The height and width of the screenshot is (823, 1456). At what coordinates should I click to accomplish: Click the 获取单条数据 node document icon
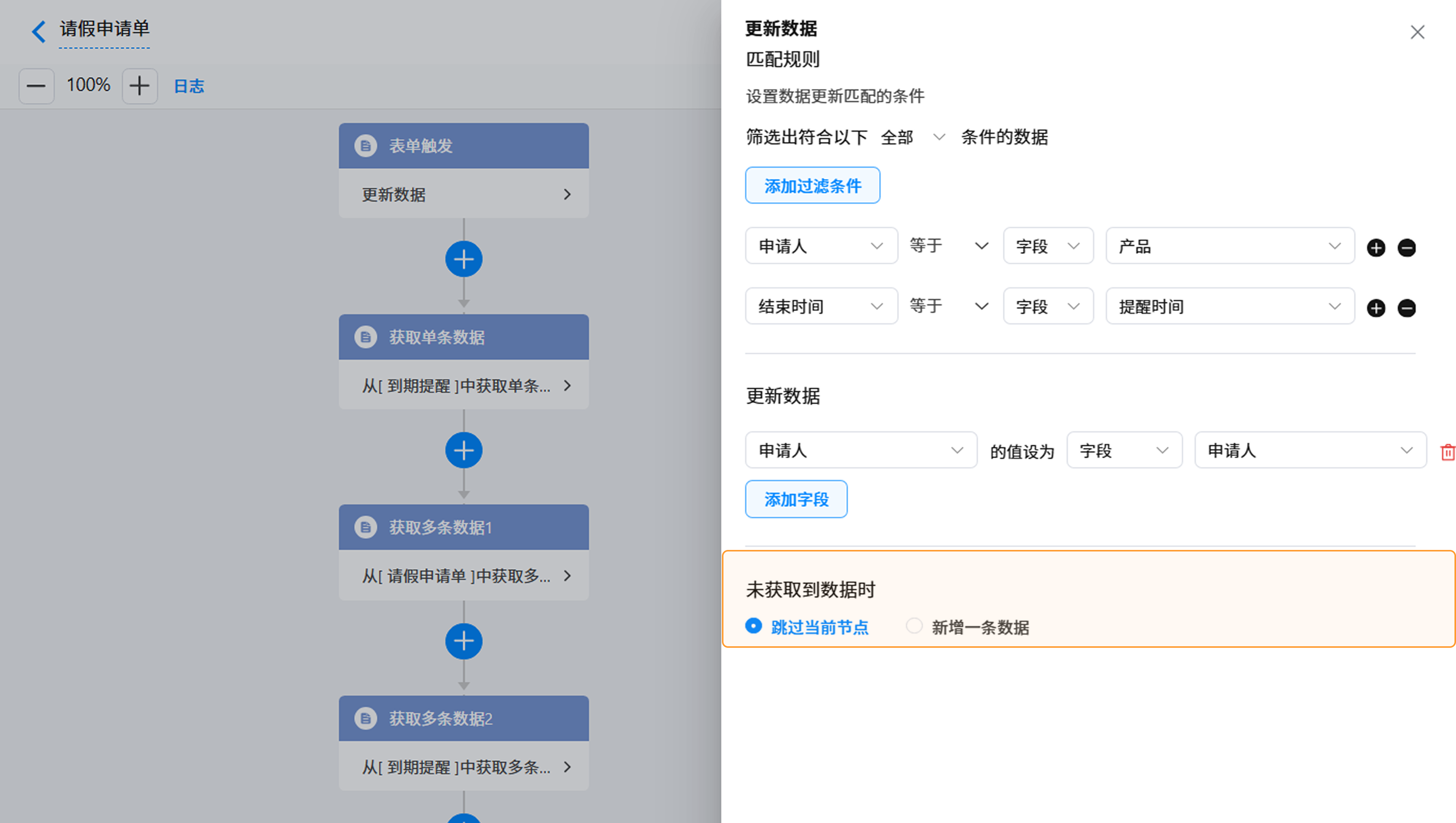[x=366, y=337]
